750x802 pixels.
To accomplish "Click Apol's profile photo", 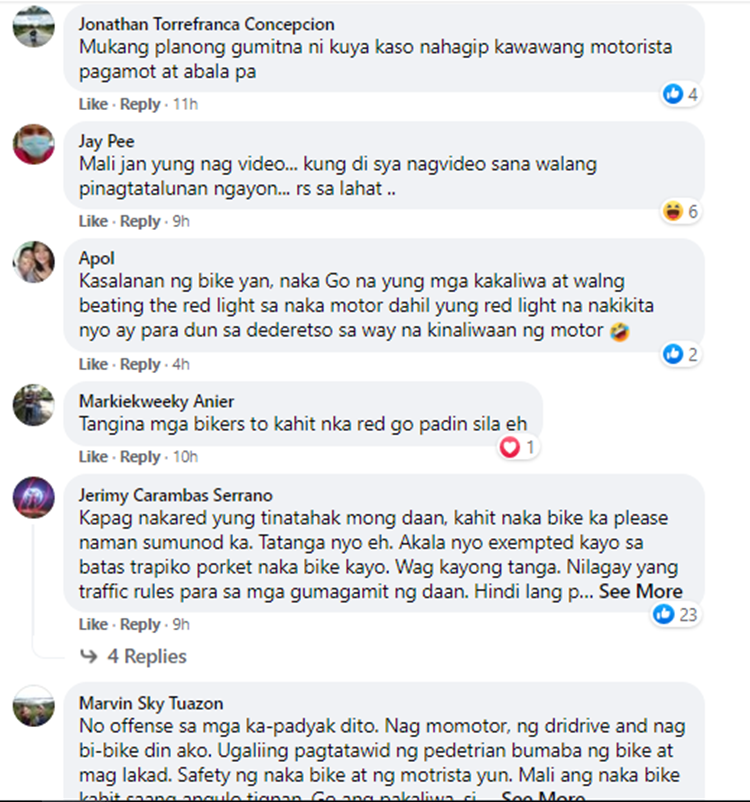I will tap(33, 261).
